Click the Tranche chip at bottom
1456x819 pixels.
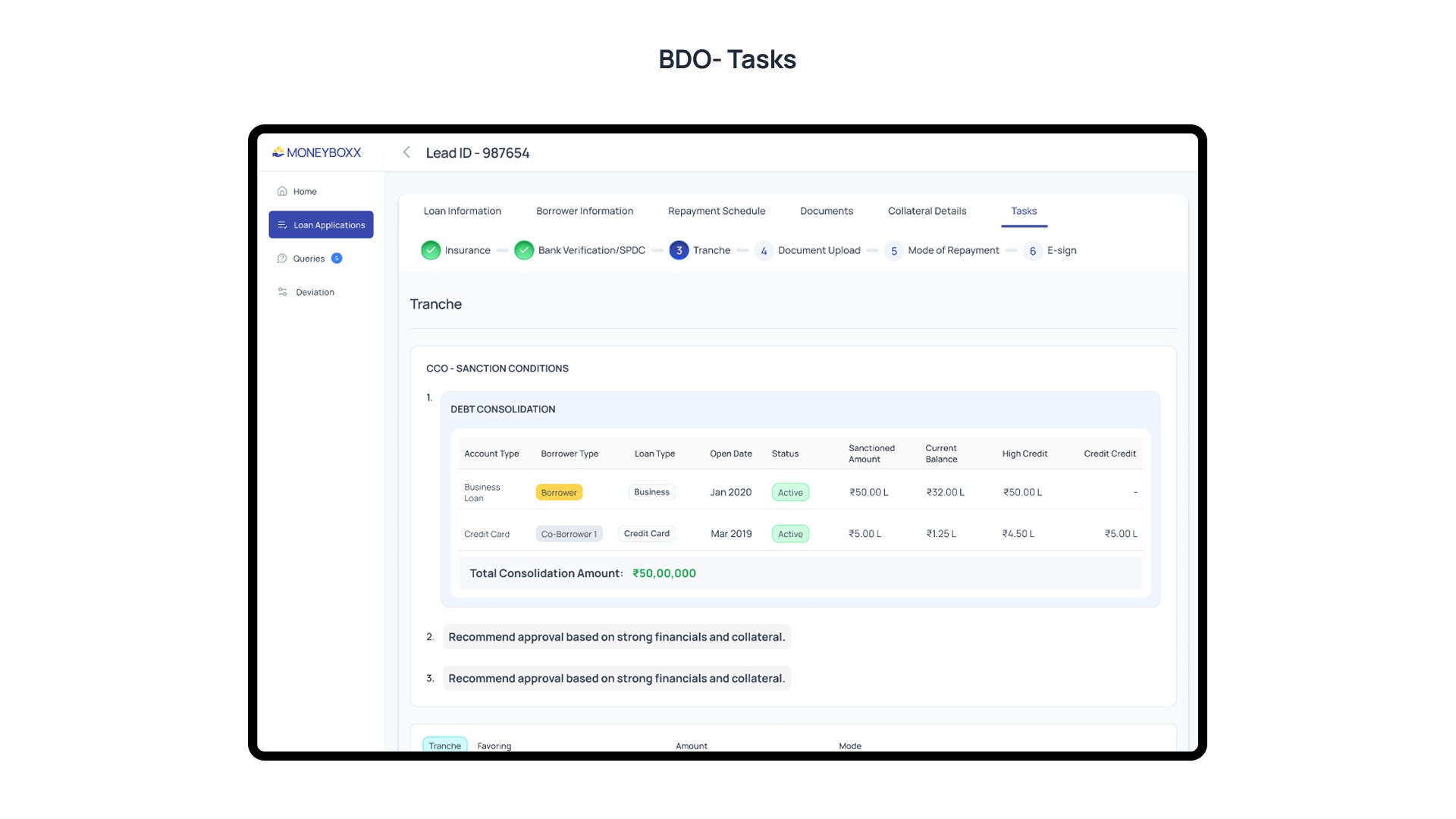(444, 745)
